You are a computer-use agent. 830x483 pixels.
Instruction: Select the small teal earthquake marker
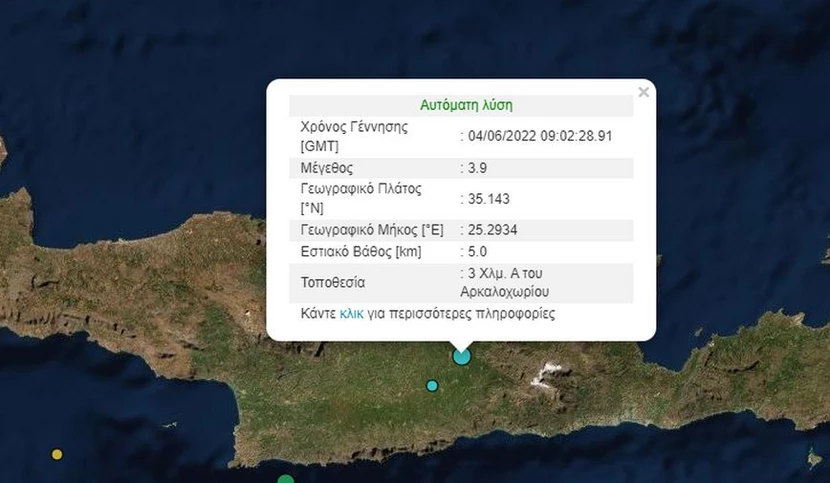point(432,385)
